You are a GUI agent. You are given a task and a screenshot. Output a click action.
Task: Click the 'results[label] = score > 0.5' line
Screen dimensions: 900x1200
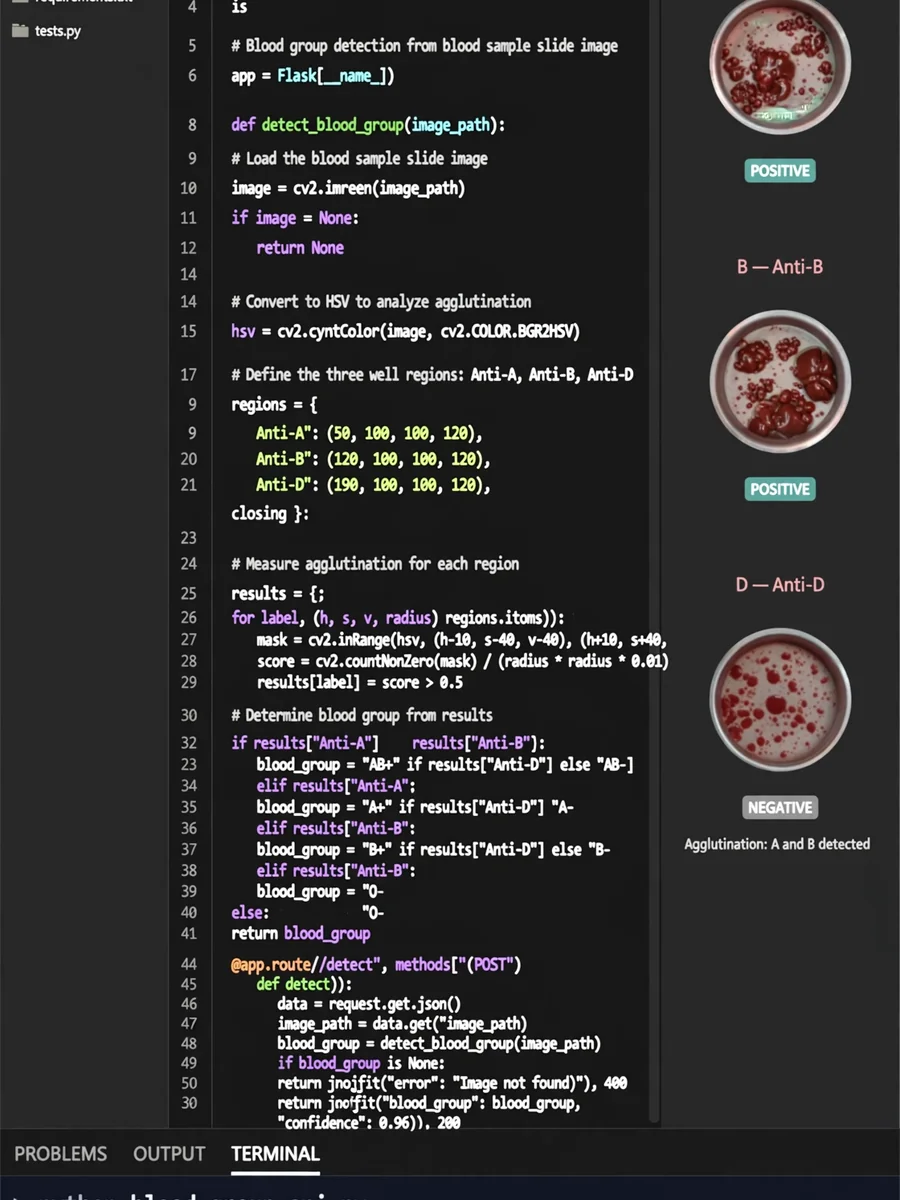tap(360, 683)
